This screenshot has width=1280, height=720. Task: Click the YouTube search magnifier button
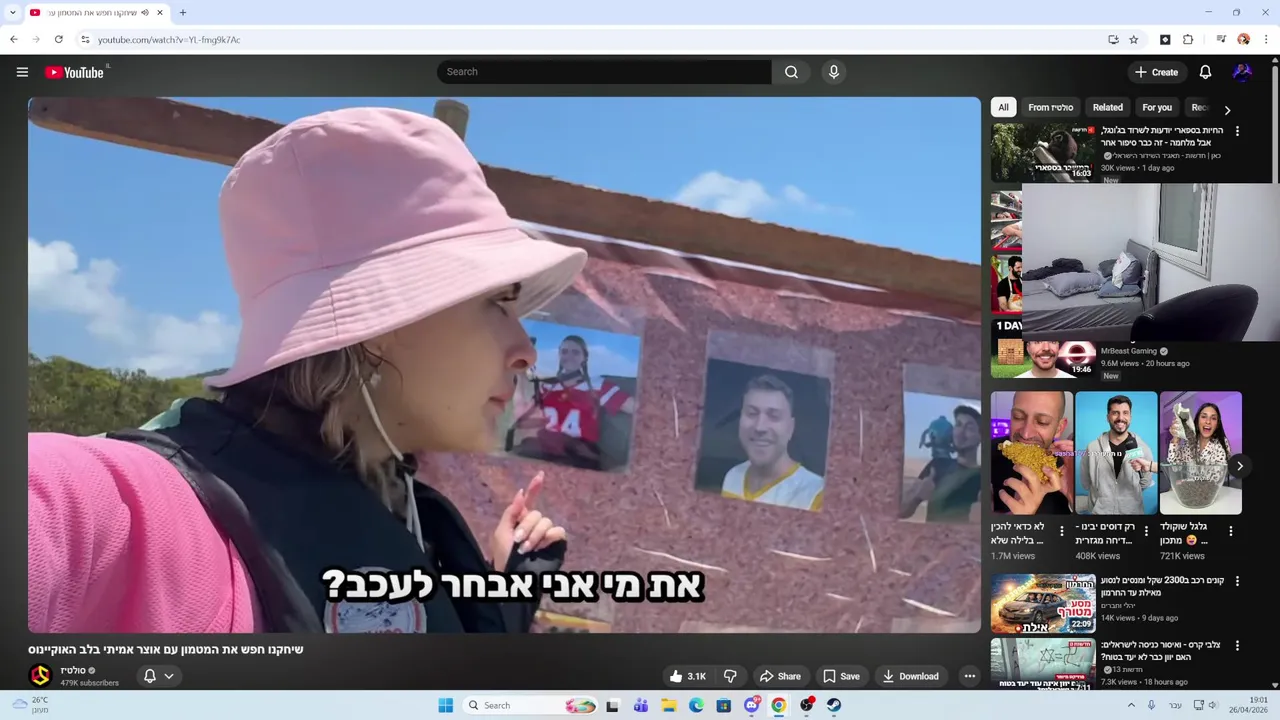click(791, 72)
